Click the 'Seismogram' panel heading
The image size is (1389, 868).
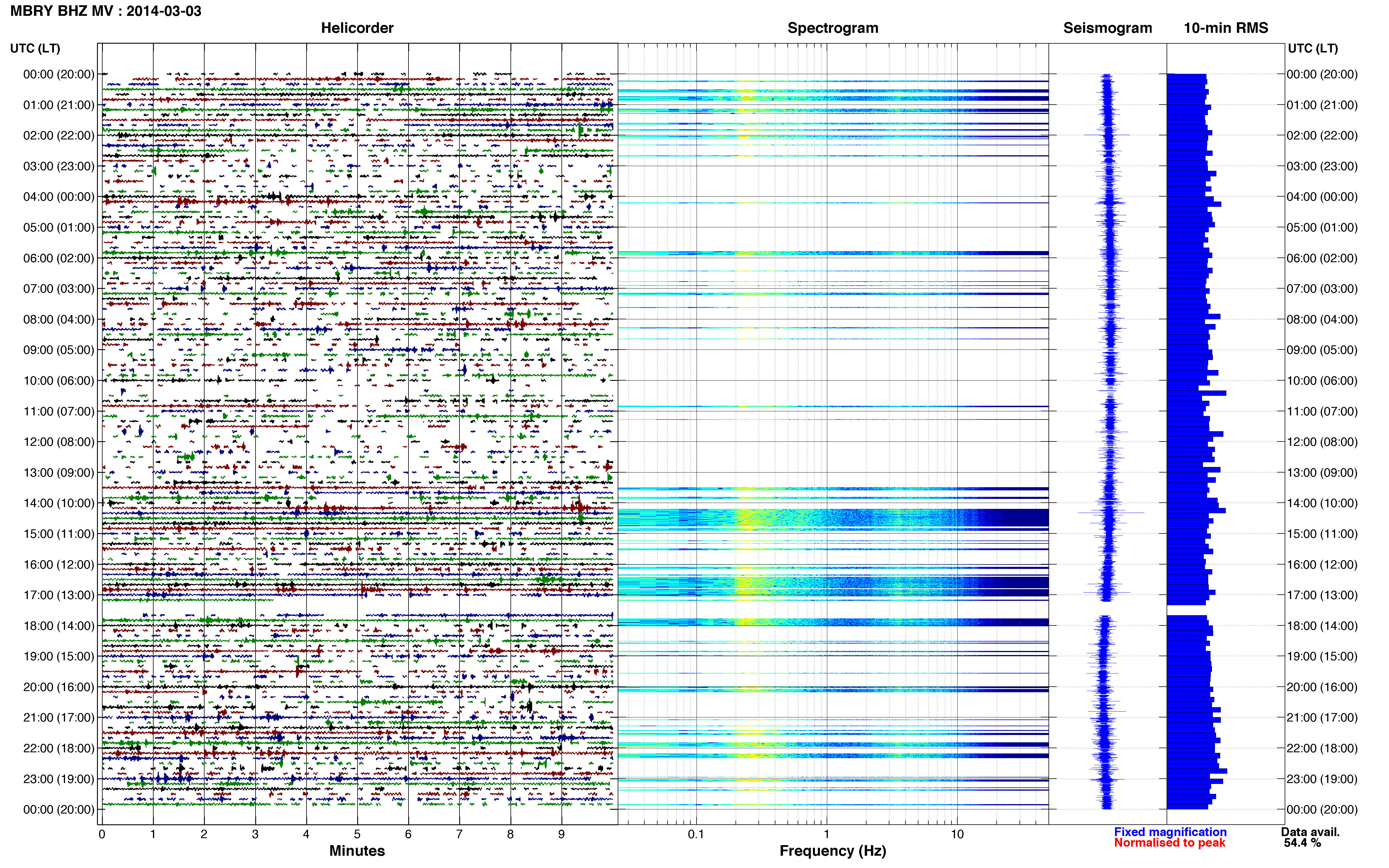(1108, 28)
